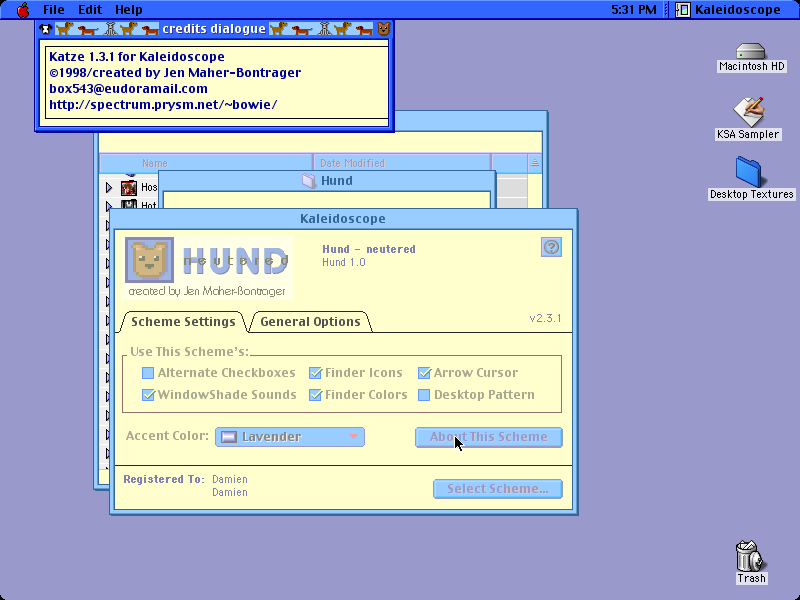Image resolution: width=800 pixels, height=600 pixels.
Task: Click the Hund dog face scheme logo
Action: (149, 260)
